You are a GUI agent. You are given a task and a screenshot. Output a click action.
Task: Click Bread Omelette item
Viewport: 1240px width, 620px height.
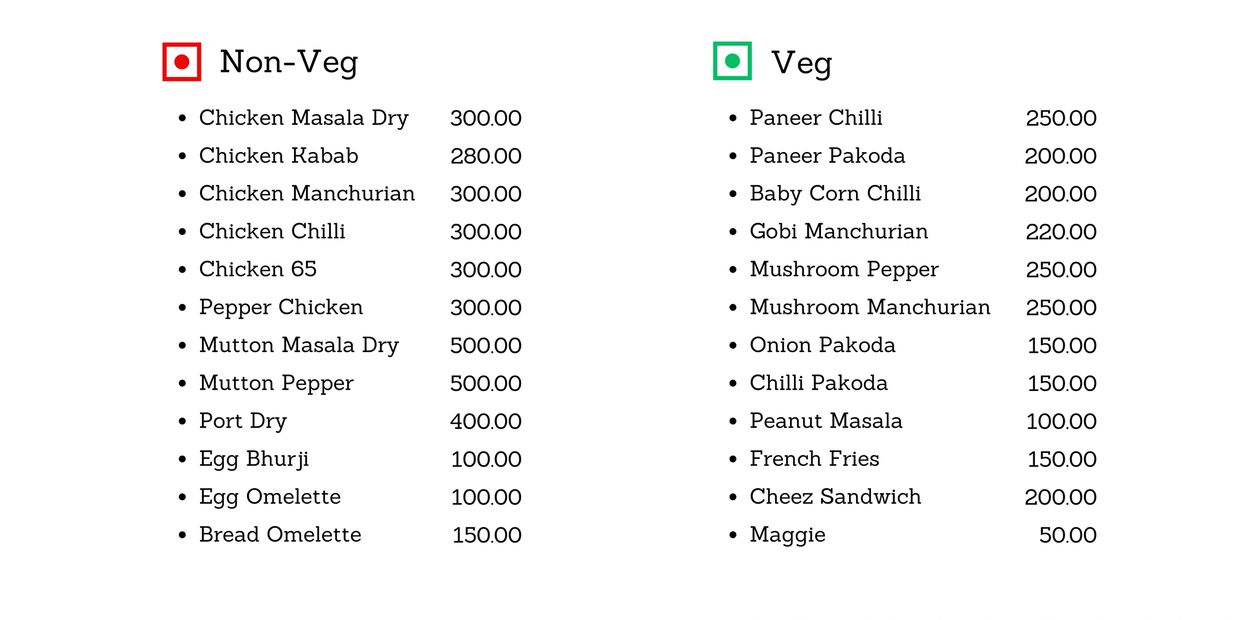(279, 535)
